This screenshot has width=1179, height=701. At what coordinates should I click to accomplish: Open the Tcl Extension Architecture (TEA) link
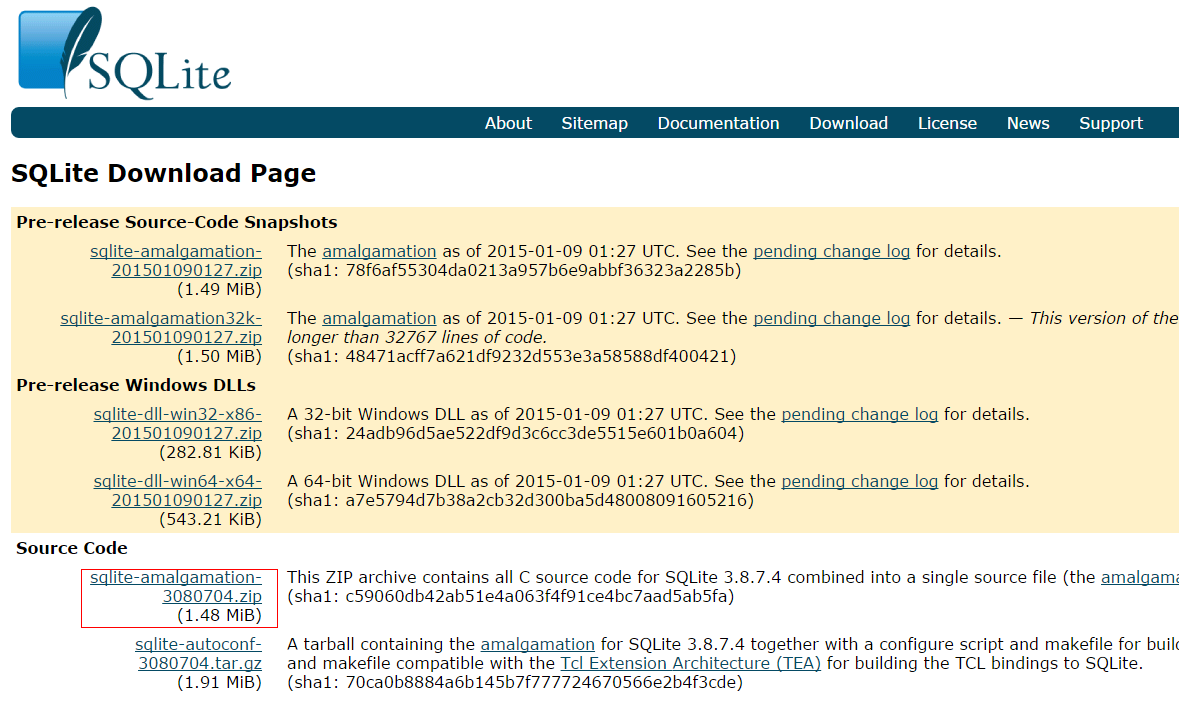(690, 663)
